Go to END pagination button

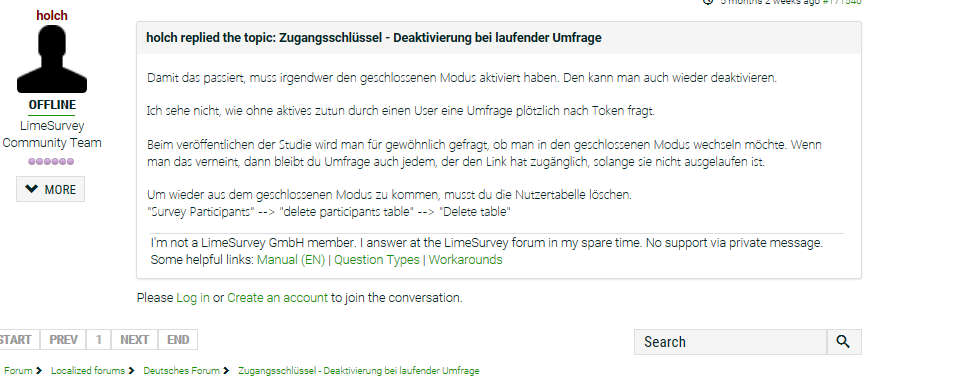[x=178, y=339]
